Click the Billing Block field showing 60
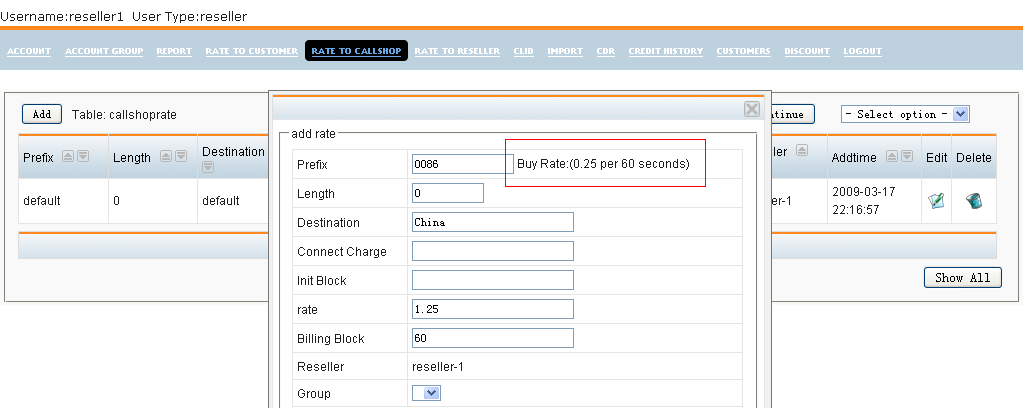The image size is (1023, 408). click(x=493, y=338)
